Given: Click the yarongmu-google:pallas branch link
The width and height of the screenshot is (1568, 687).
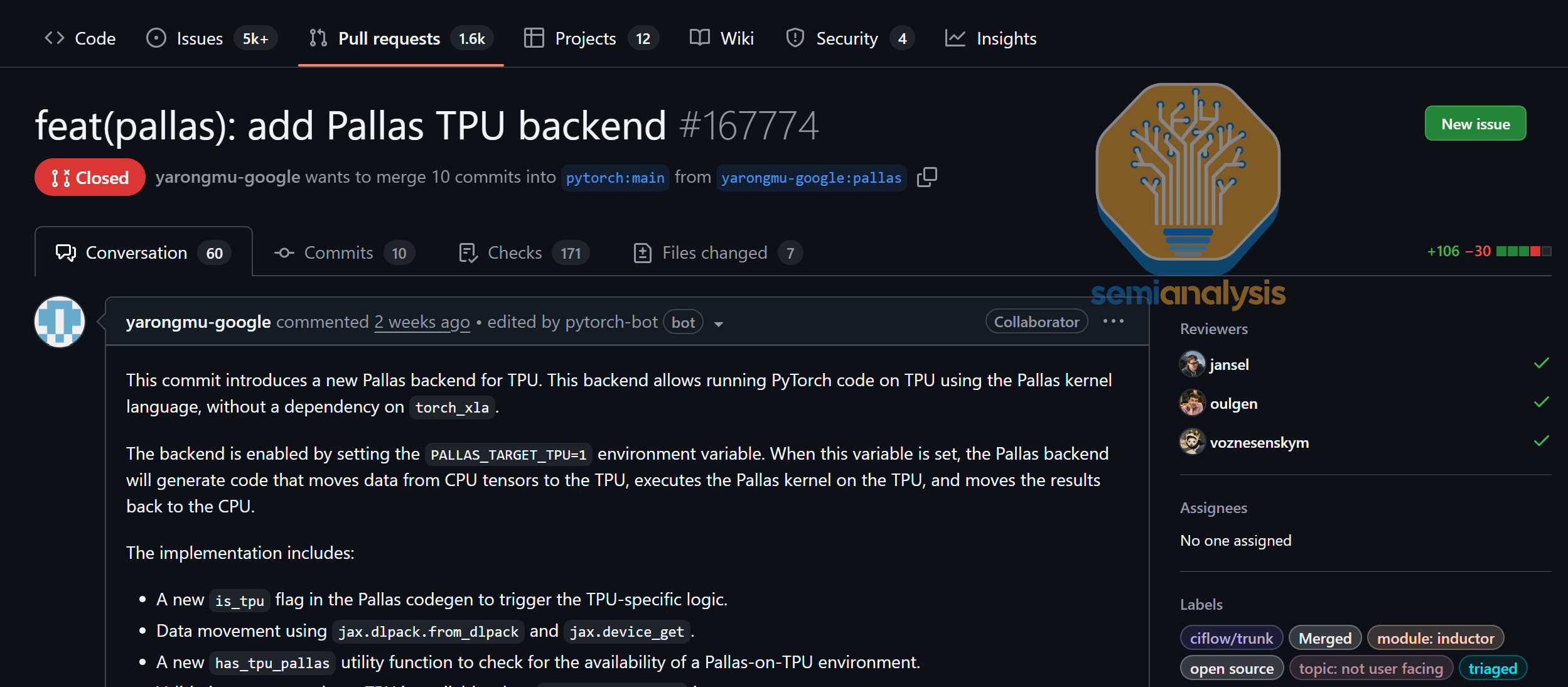Looking at the screenshot, I should point(810,178).
